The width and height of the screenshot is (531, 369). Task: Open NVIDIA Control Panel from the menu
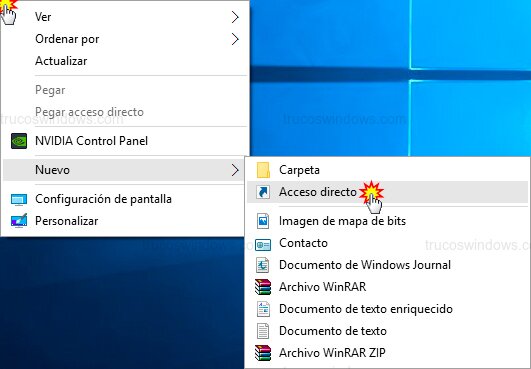click(x=125, y=141)
